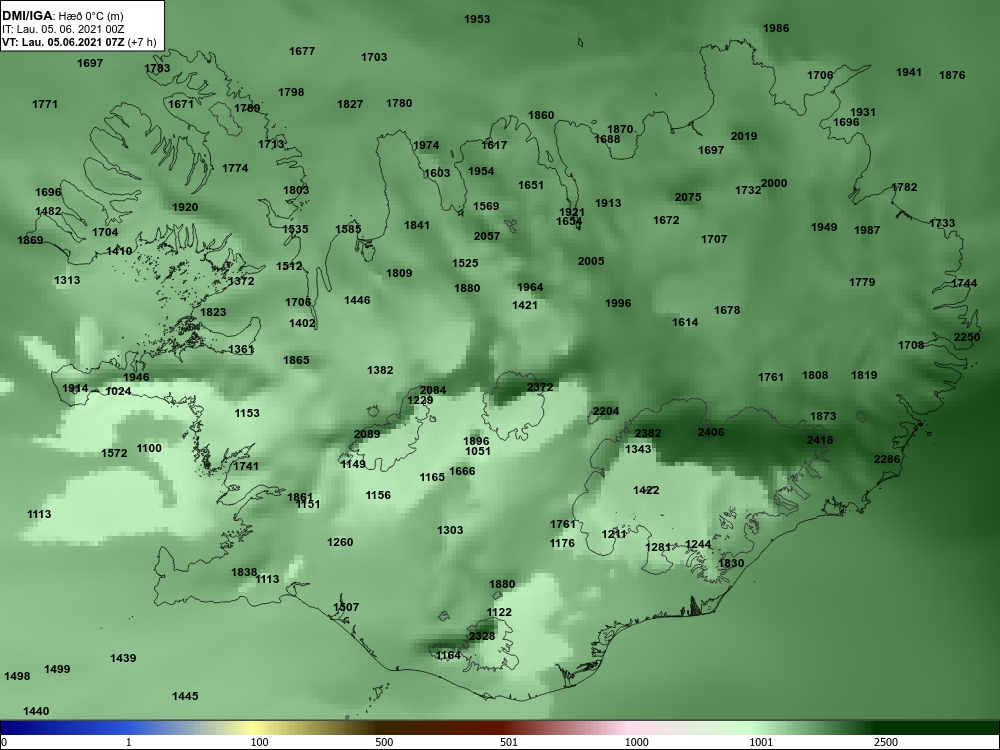Image resolution: width=1000 pixels, height=750 pixels.
Task: Click the map value "1507"
Action: 346,607
